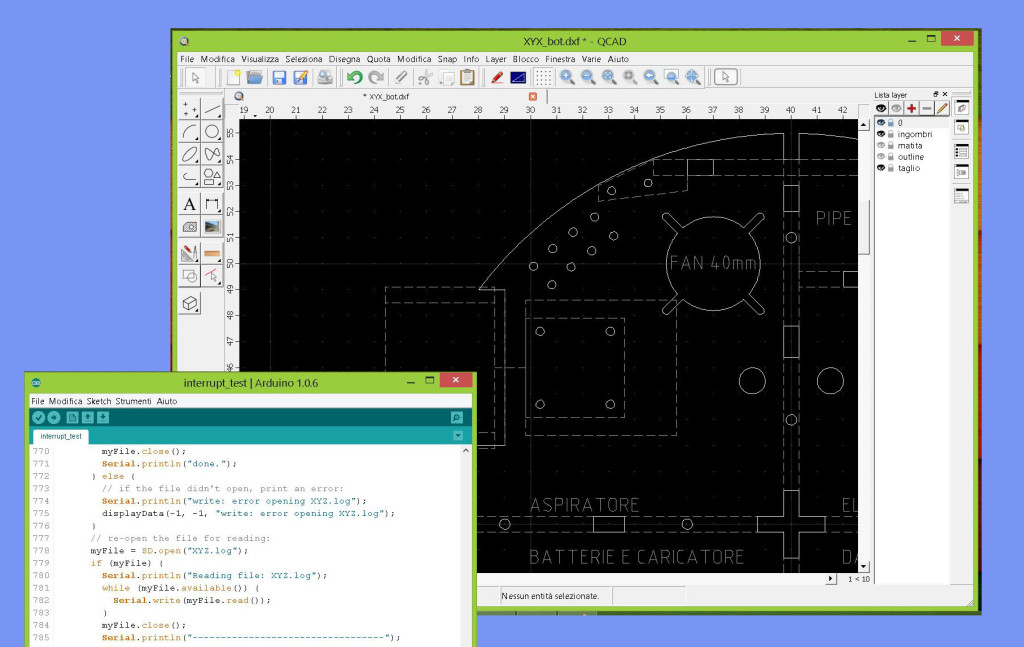Edit layer with pencil icon in layer list
The height and width of the screenshot is (647, 1024).
(941, 108)
